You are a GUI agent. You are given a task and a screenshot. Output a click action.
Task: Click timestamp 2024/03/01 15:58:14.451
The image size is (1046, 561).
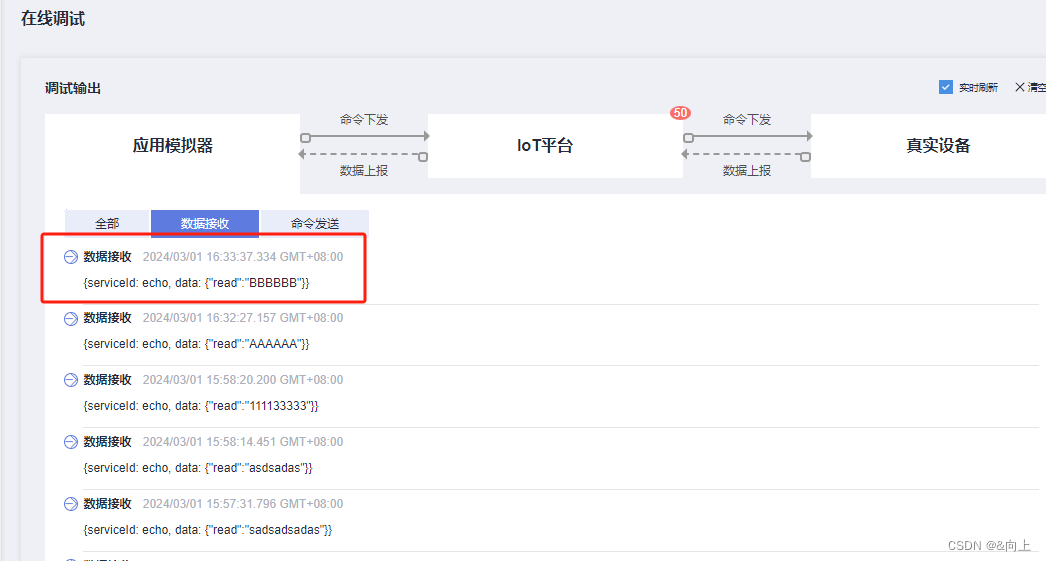pyautogui.click(x=243, y=442)
